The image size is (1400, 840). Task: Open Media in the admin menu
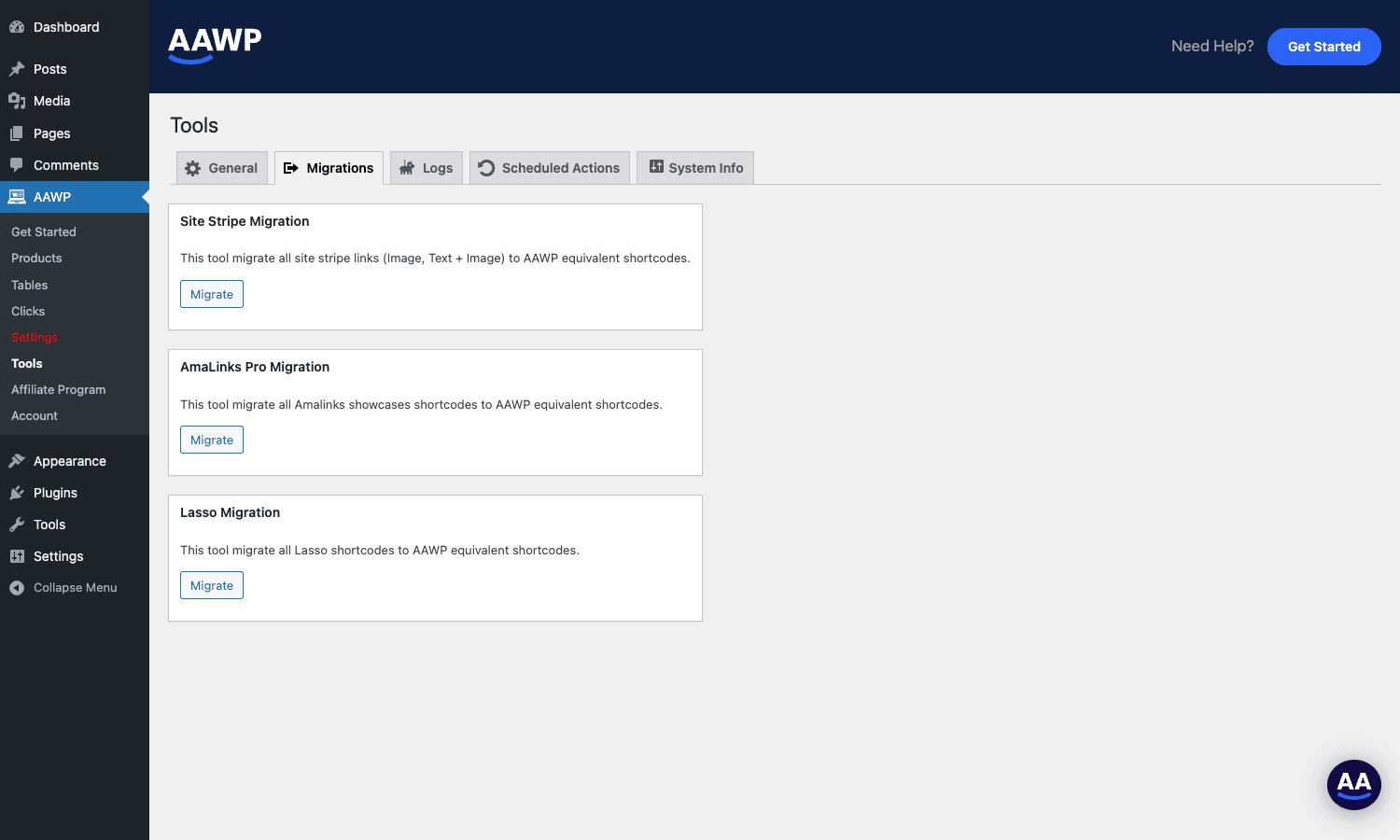pos(75,101)
